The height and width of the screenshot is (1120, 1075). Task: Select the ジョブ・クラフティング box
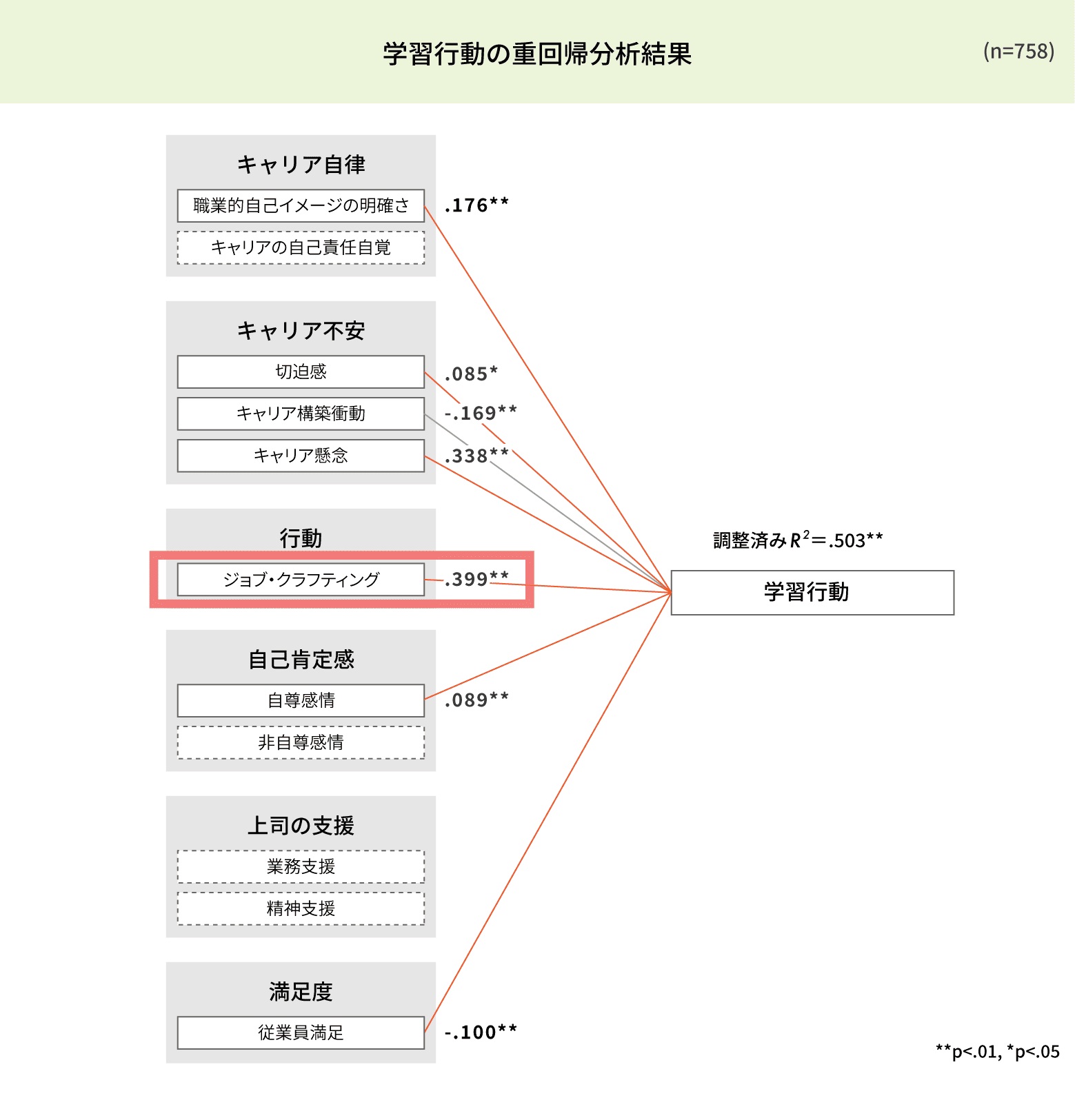pyautogui.click(x=301, y=580)
